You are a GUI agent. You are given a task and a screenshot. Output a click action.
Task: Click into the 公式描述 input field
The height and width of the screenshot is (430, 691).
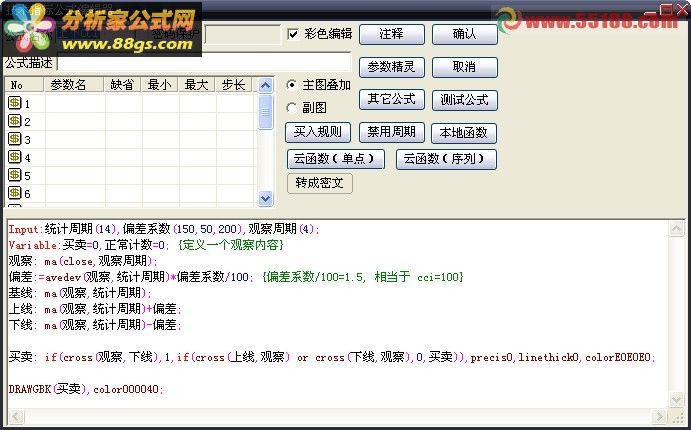[204, 63]
